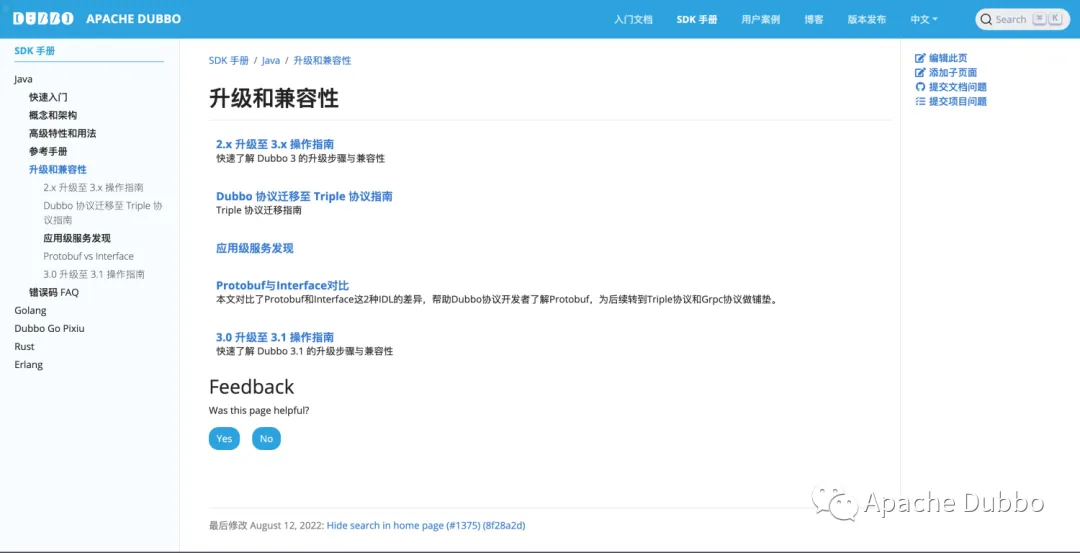This screenshot has width=1080, height=553.
Task: Click the (8f28a2d) commit hash
Action: tap(504, 525)
